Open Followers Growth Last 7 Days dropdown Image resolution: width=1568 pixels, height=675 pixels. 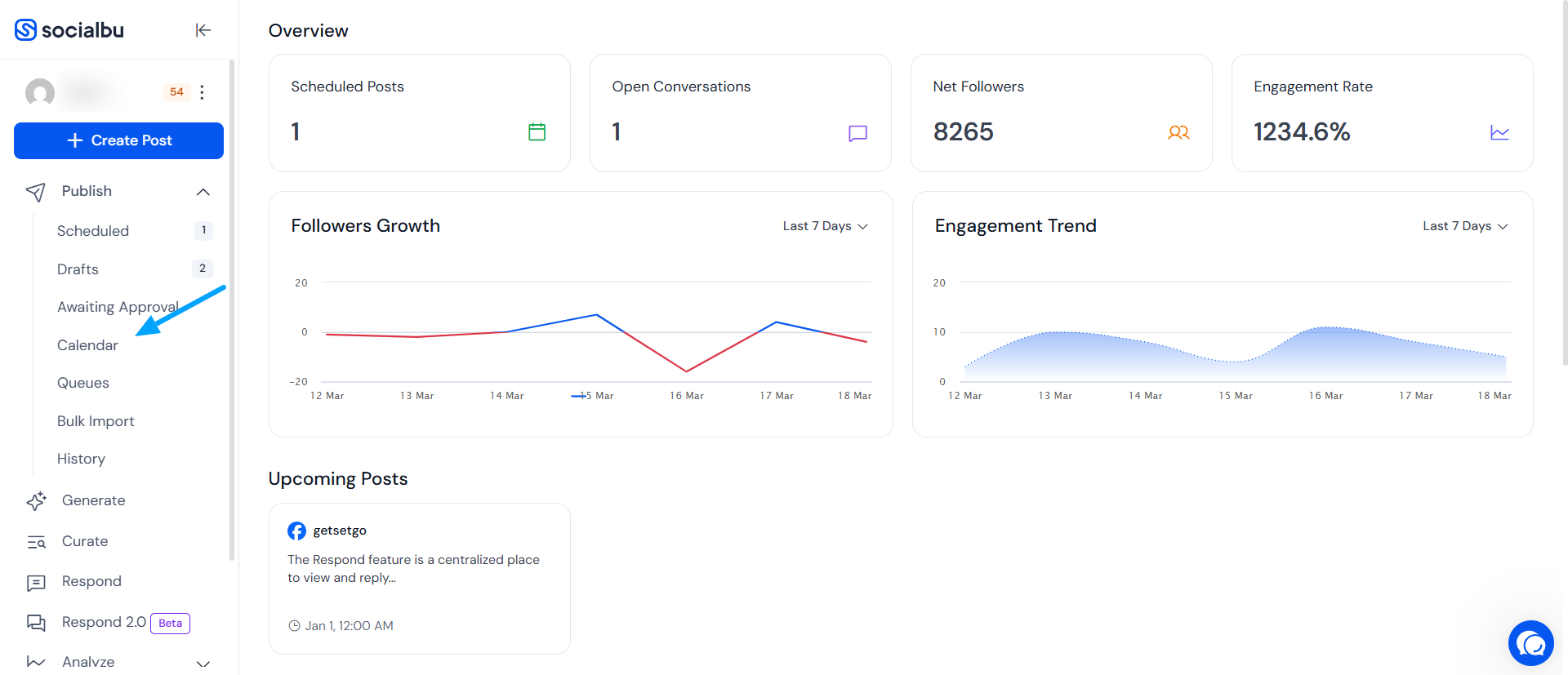click(x=825, y=226)
